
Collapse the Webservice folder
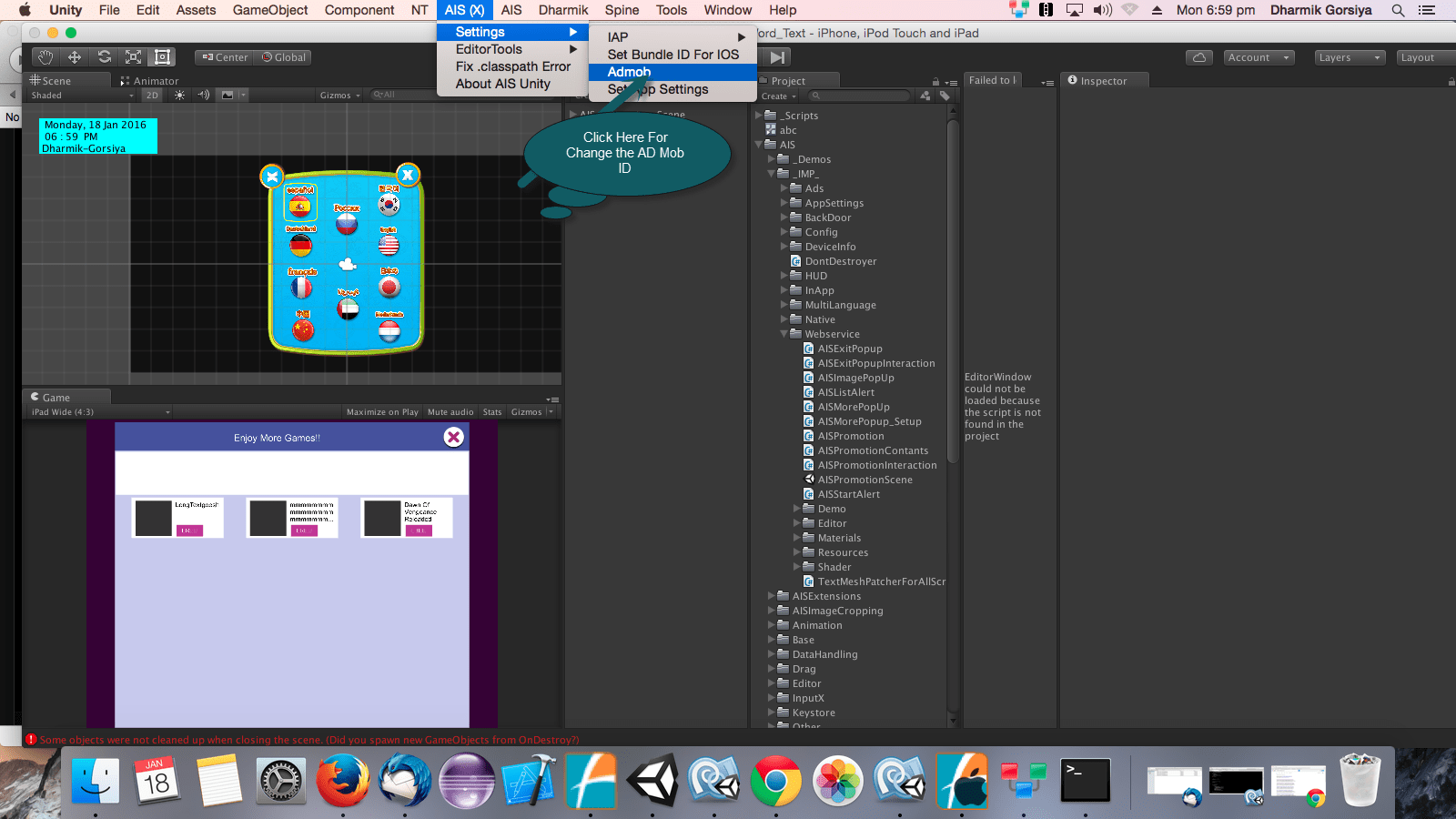[x=784, y=334]
